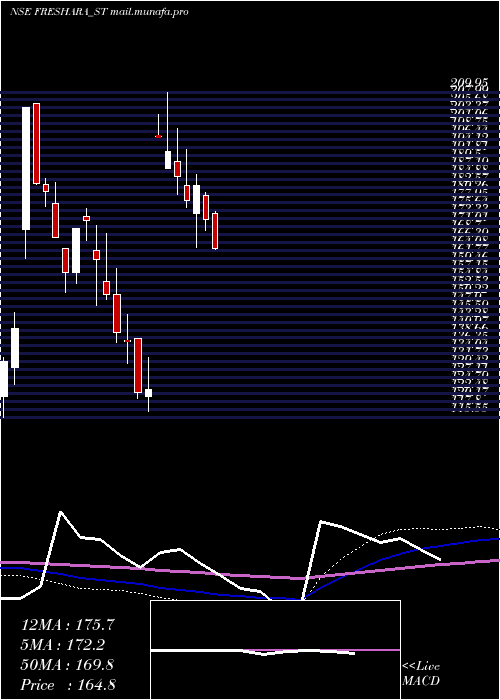Click inside the MACD sub-chart panel

coord(275,650)
